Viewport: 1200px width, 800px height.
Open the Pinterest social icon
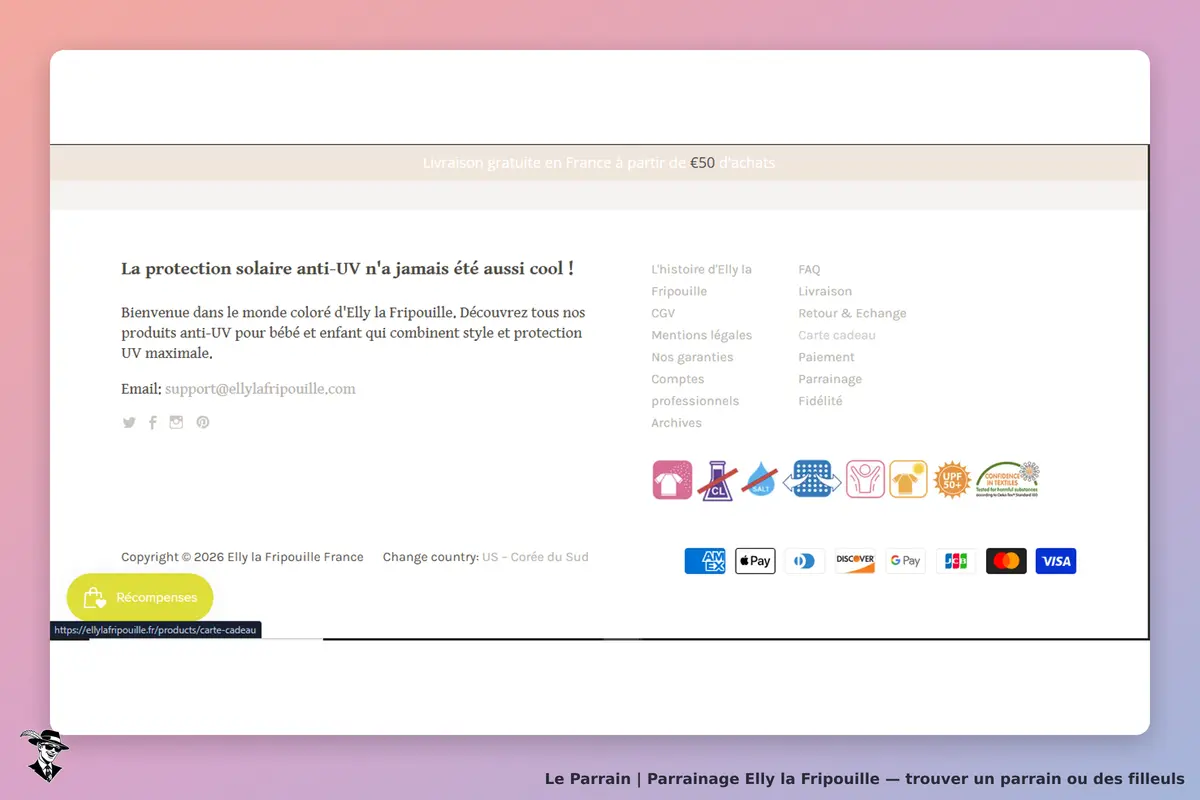coord(203,422)
